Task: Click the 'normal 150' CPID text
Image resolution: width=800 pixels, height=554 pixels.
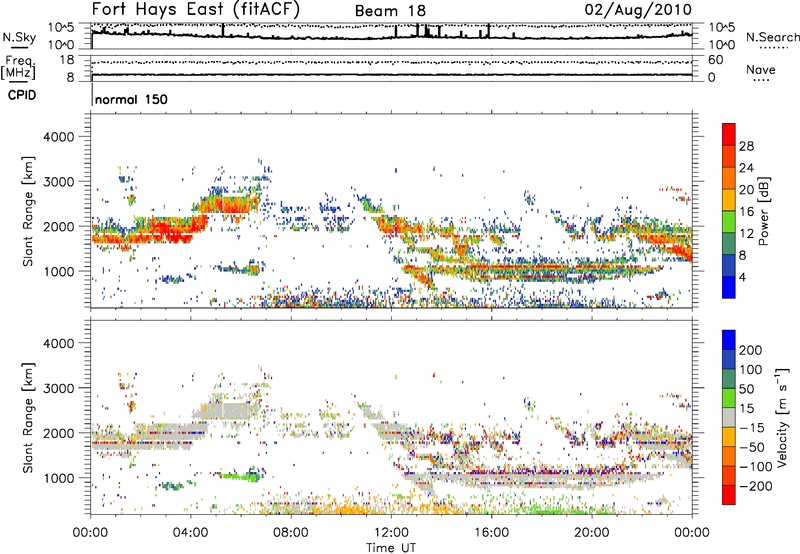Action: (x=131, y=99)
